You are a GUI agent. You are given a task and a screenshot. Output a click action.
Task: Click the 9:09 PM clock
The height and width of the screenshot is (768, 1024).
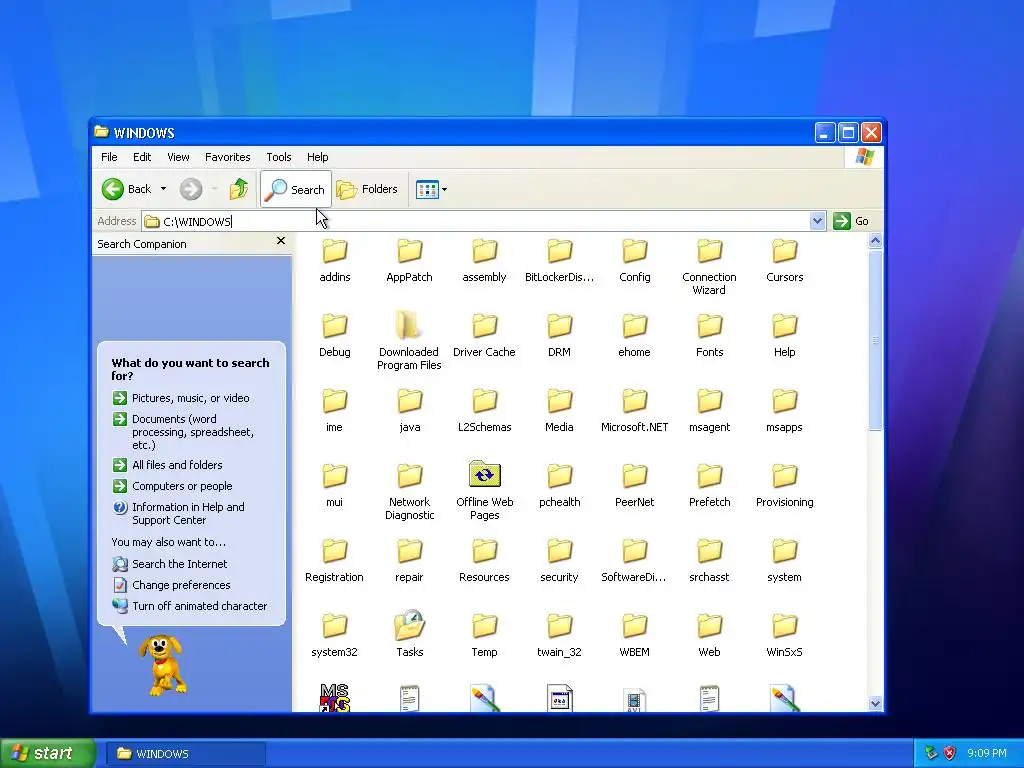click(987, 753)
